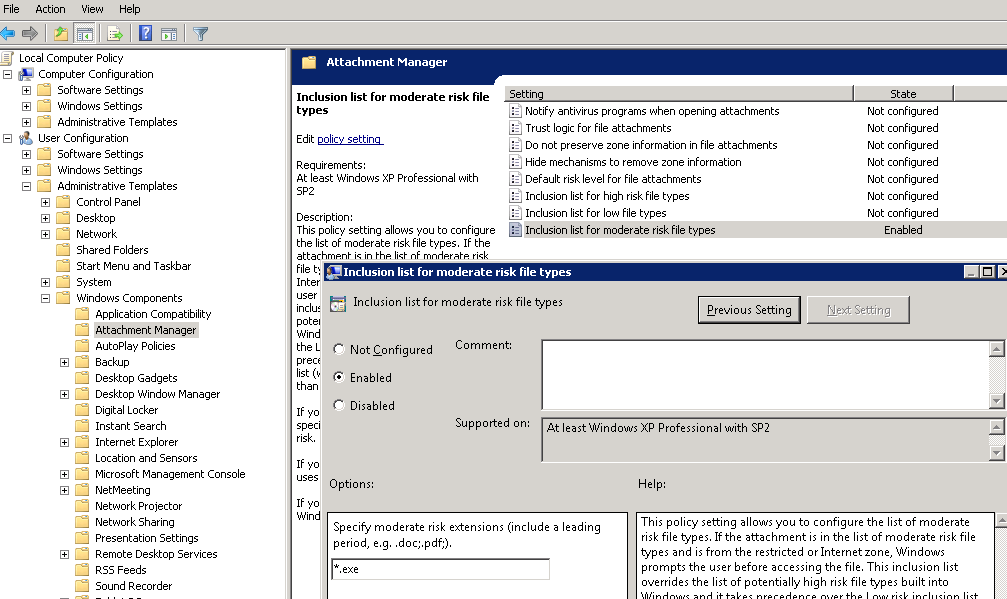Open Help via the question mark icon

click(x=146, y=34)
